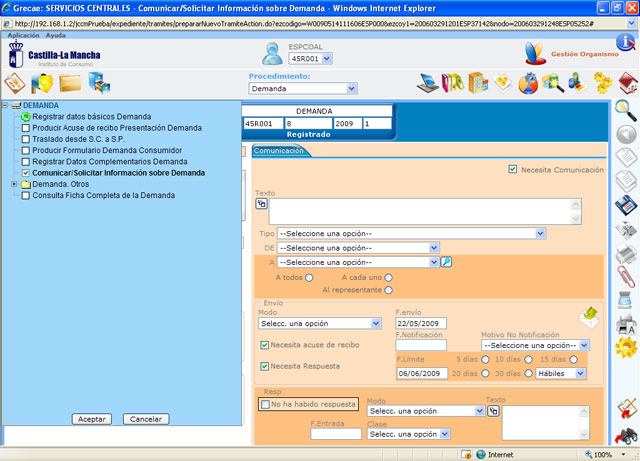Open the Hábiles dropdown
Viewport: 640px width, 461px height.
point(561,373)
